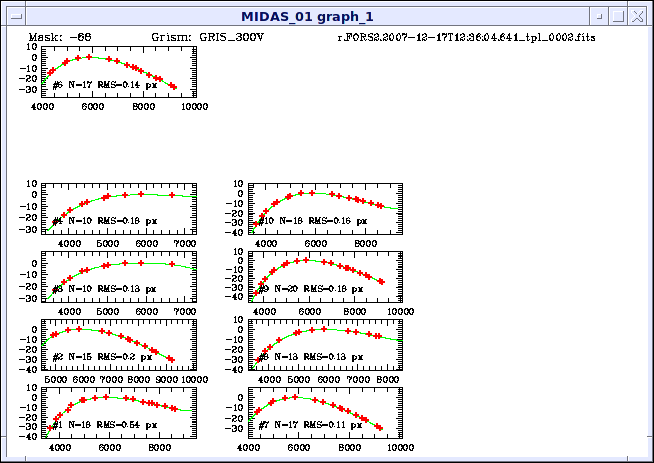This screenshot has height=463, width=654.
Task: Select plot #8 with N=13 points
Action: (x=322, y=345)
